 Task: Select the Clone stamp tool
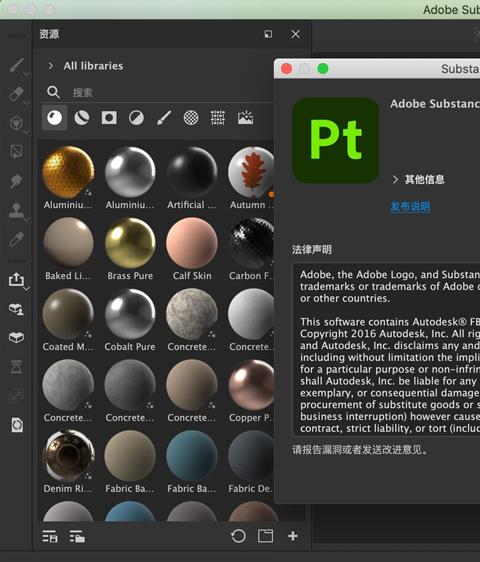[16, 210]
